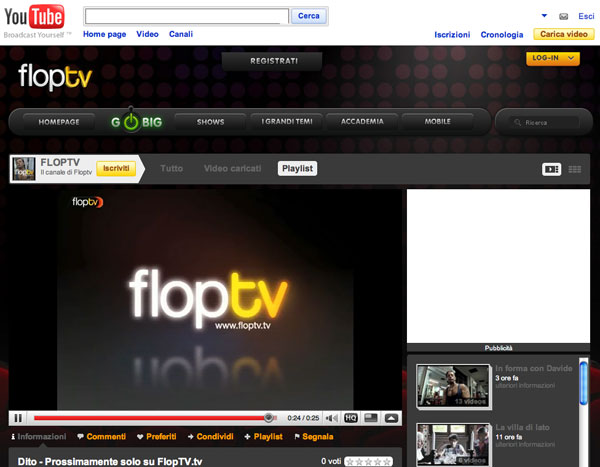
Task: Select MOBILE menu item
Action: 437,122
